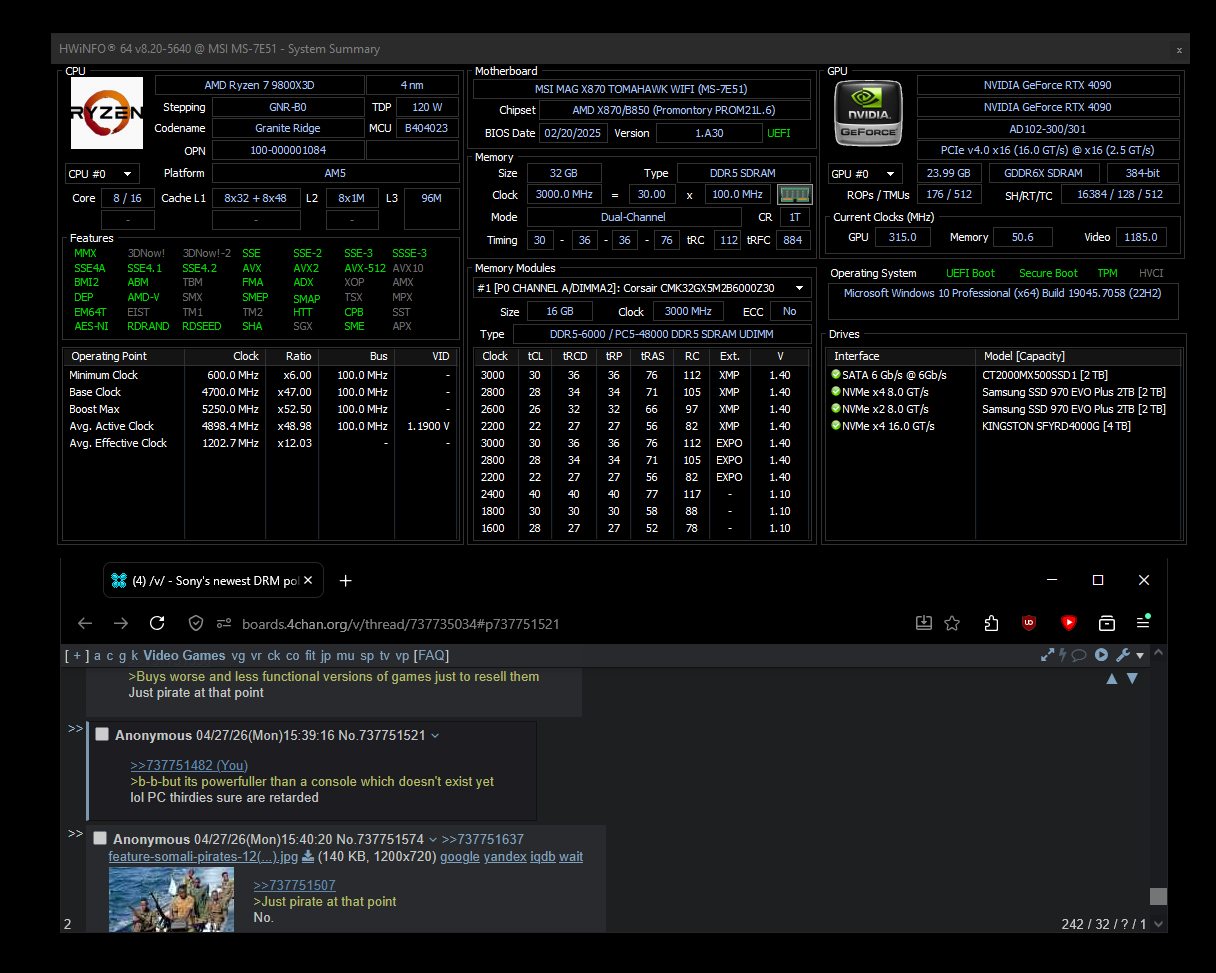Hide post 737751521 with its >> toggle
The width and height of the screenshot is (1216, 973).
point(75,729)
